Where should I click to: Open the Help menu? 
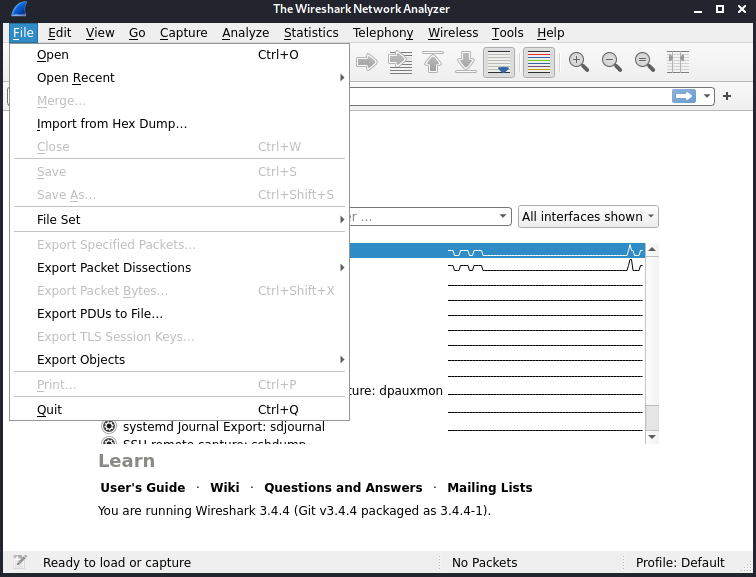pyautogui.click(x=551, y=33)
